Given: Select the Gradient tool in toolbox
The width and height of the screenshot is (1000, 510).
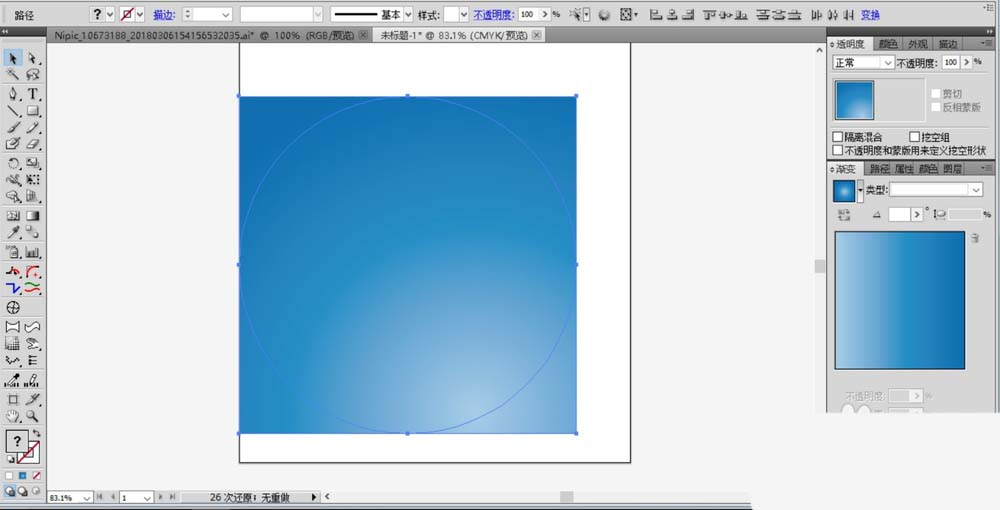Looking at the screenshot, I should coord(33,216).
